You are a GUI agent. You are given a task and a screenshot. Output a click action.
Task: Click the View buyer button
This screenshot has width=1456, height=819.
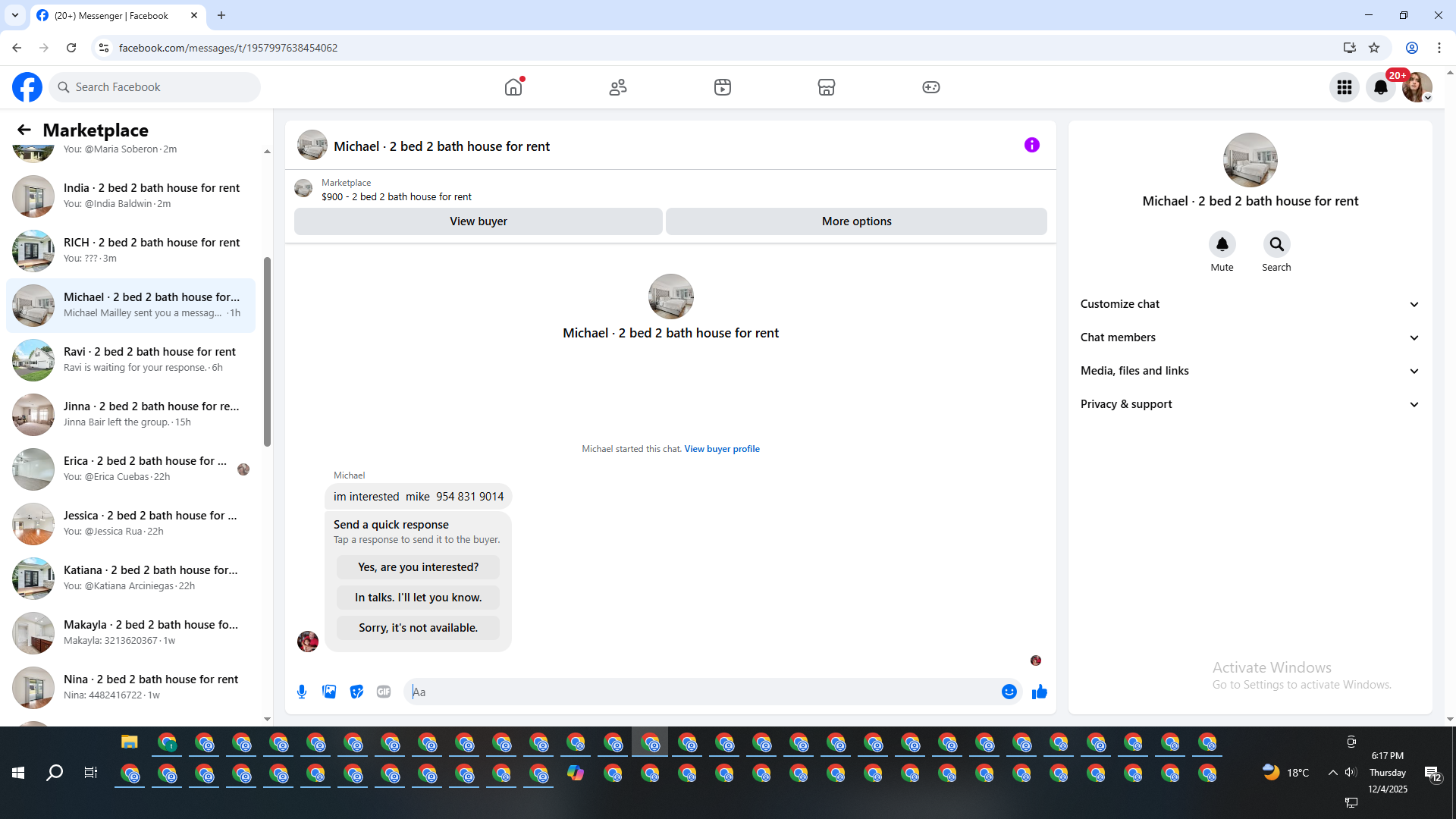(x=478, y=221)
